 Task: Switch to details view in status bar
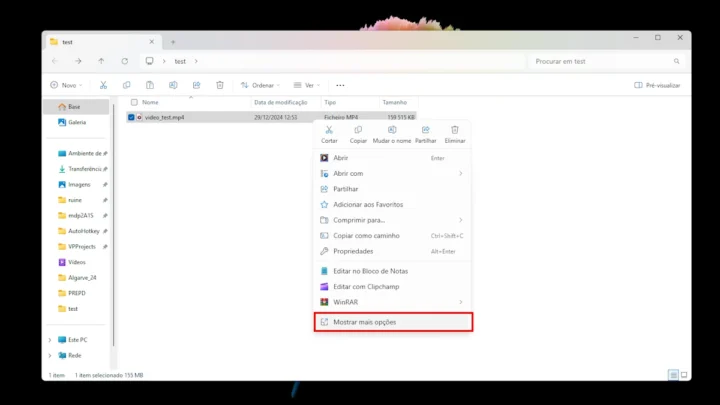pos(673,375)
